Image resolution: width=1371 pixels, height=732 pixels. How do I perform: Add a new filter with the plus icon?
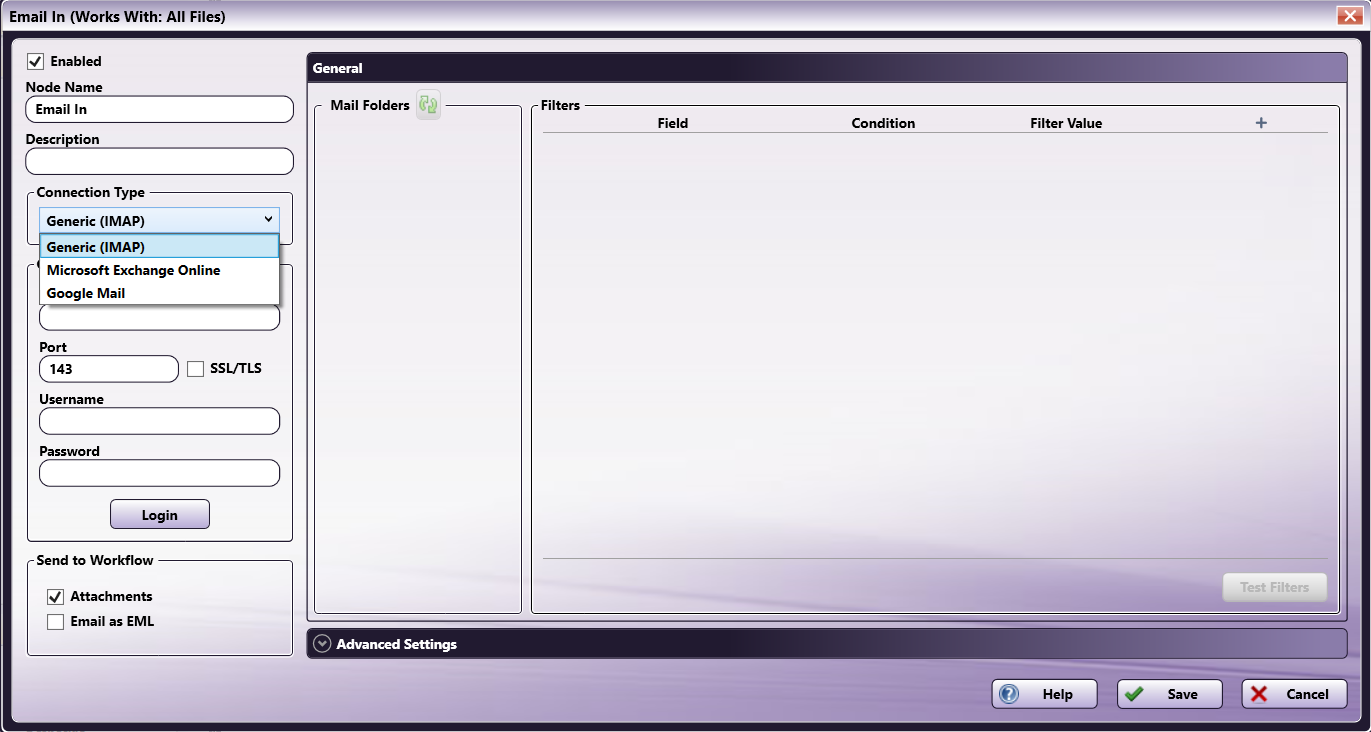coord(1261,123)
